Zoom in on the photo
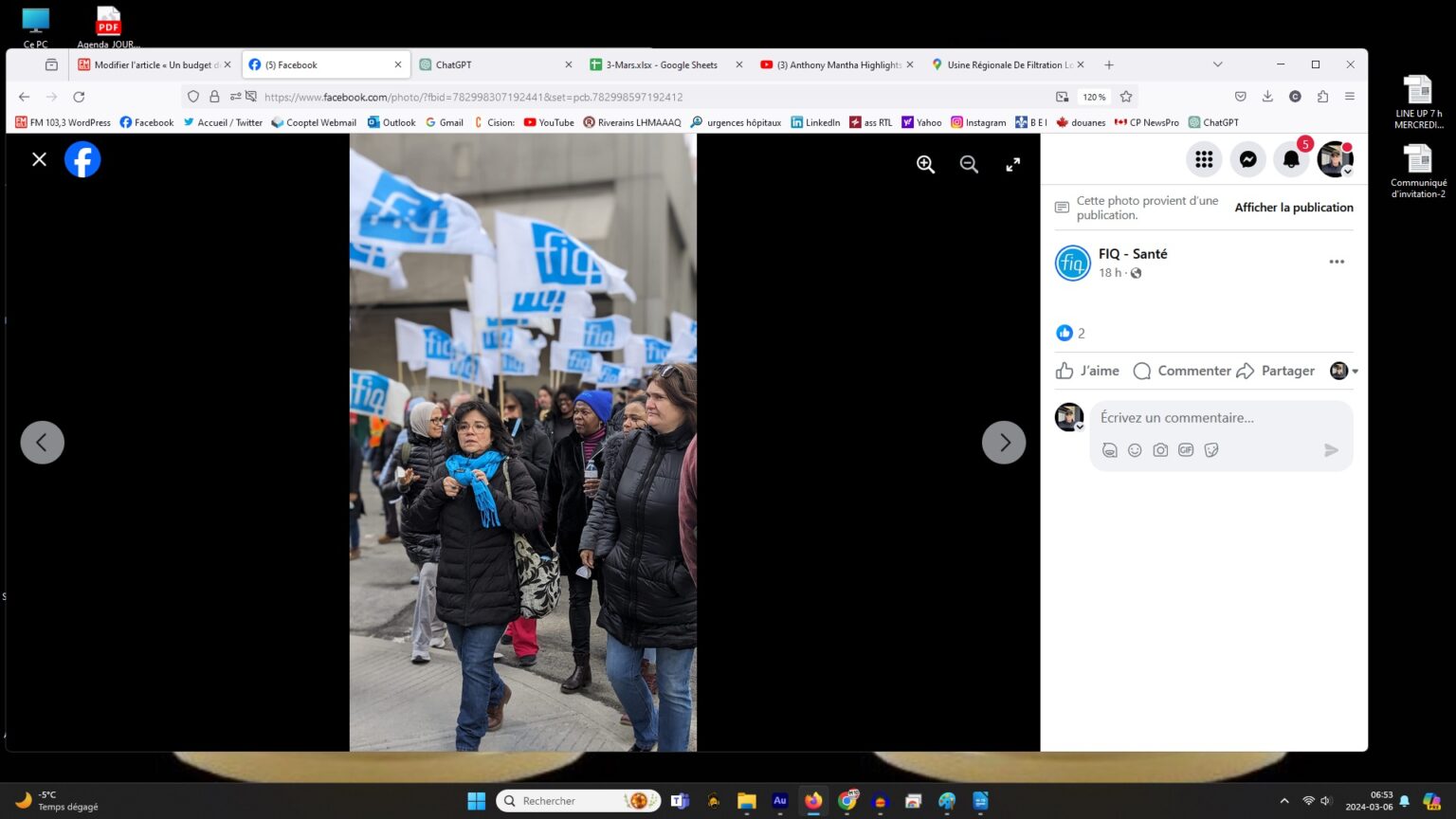This screenshot has width=1456, height=819. [925, 164]
